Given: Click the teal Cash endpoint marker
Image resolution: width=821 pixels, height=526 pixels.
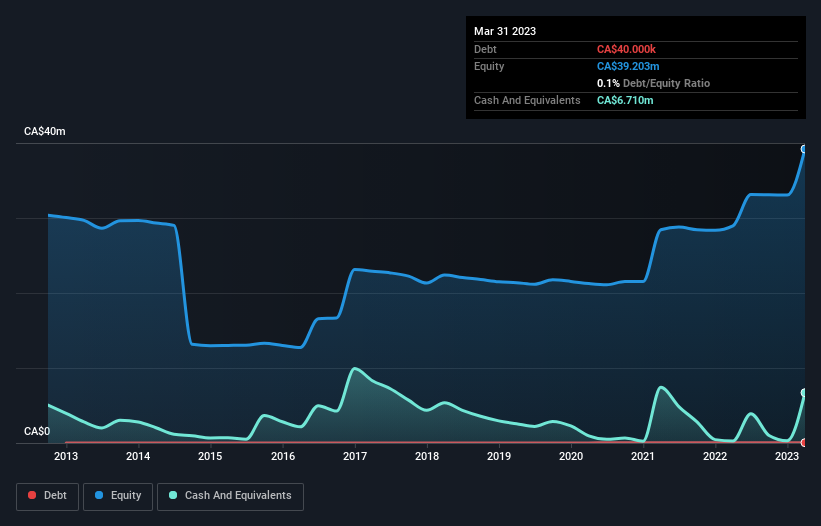Looking at the screenshot, I should pyautogui.click(x=804, y=393).
